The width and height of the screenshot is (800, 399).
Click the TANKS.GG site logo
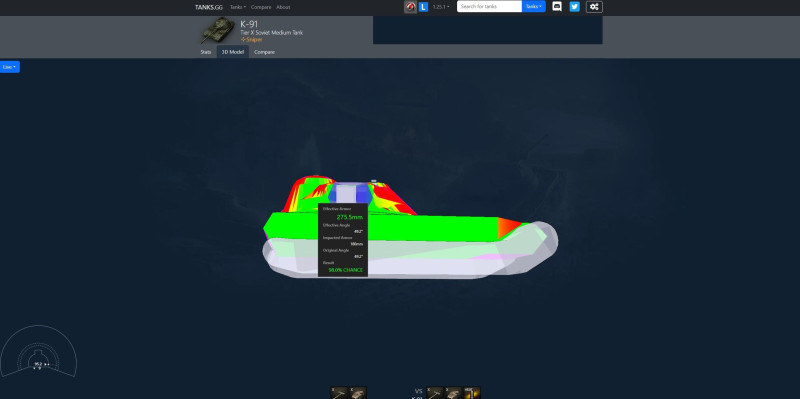point(209,7)
